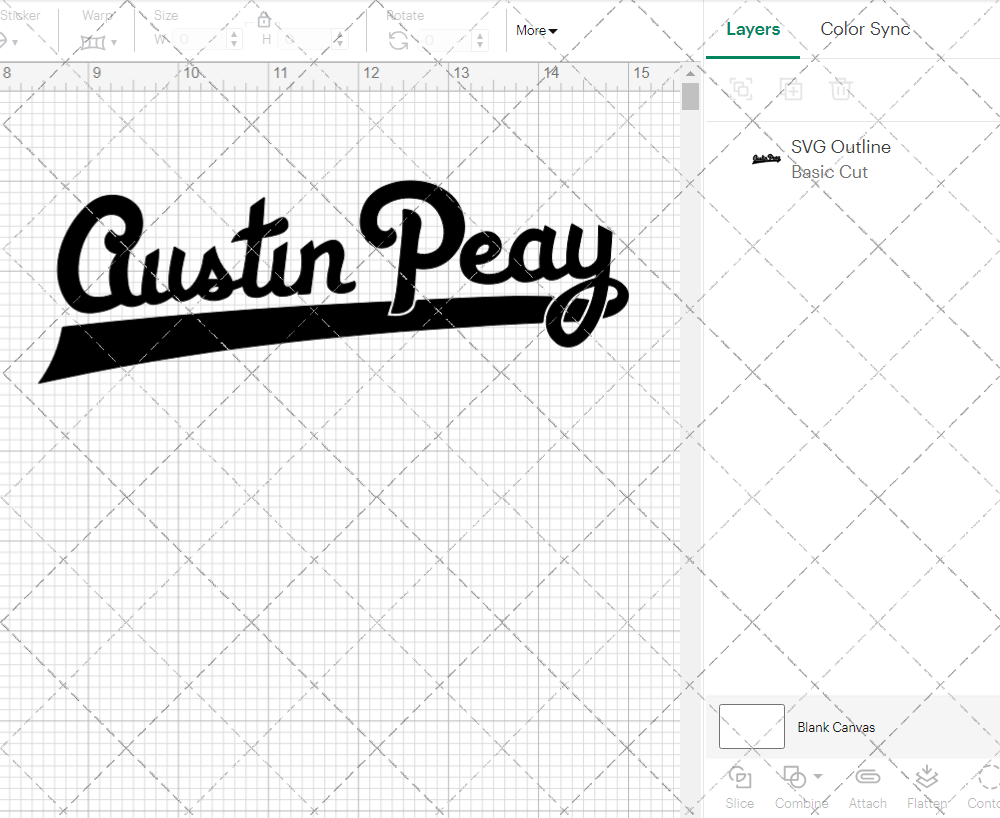This screenshot has height=818, width=1000.
Task: Switch to the Color Sync tab
Action: click(865, 29)
